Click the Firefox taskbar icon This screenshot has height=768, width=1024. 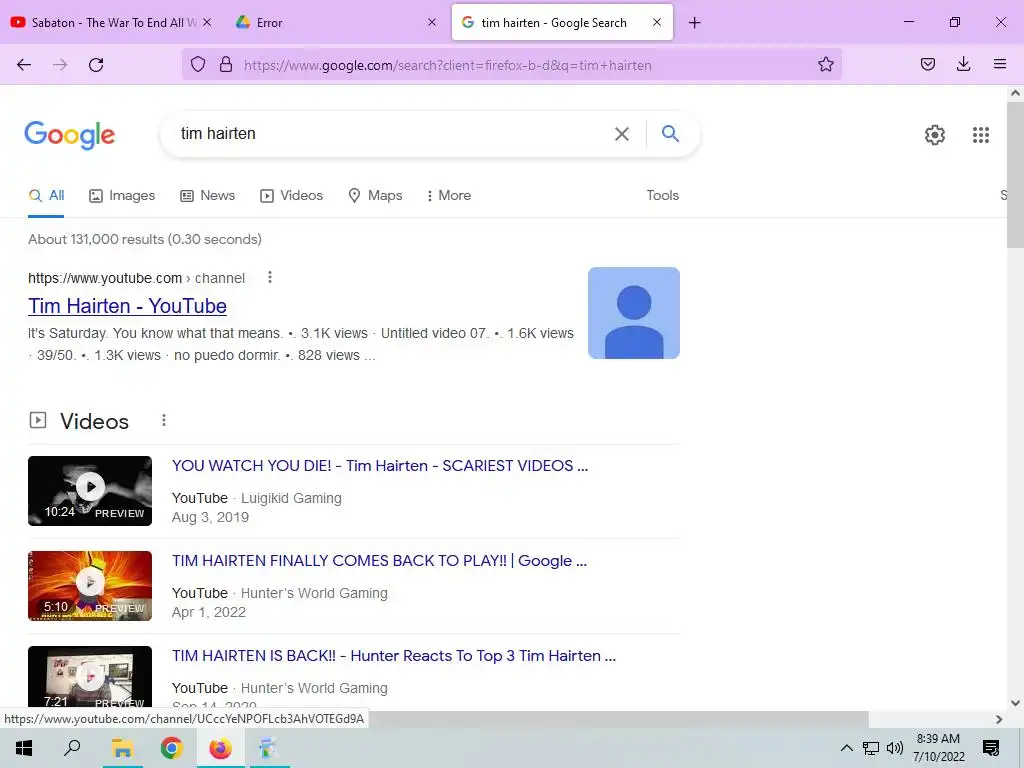[220, 748]
